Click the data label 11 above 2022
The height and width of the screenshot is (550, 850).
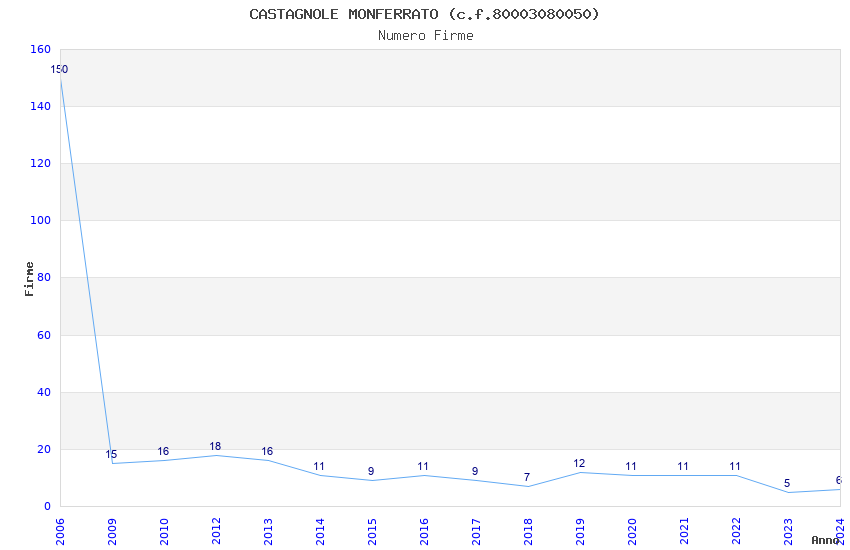(x=735, y=466)
